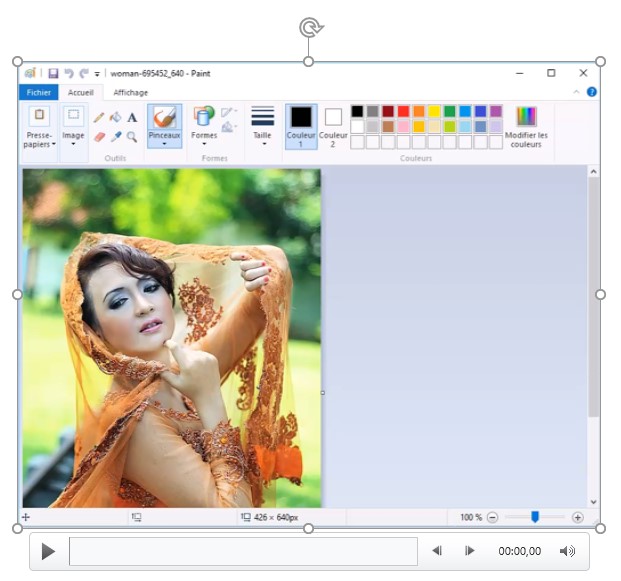Select the Fill bucket tool
The width and height of the screenshot is (621, 581).
[115, 118]
